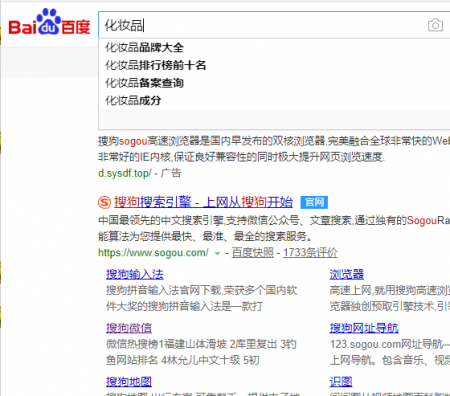The height and width of the screenshot is (396, 450).
Task: Click text 搜狗拼音输入法官网下载
Action: pyautogui.click(x=164, y=290)
